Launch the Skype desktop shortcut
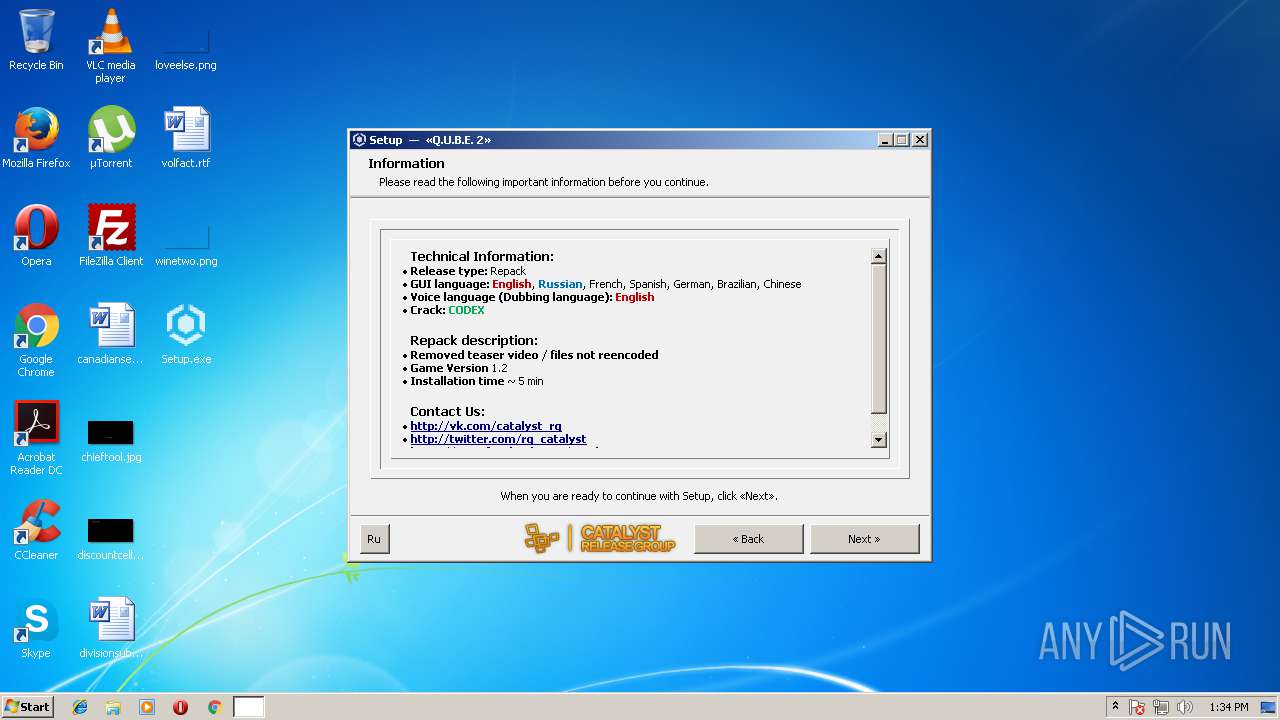Image resolution: width=1280 pixels, height=720 pixels. pyautogui.click(x=36, y=628)
